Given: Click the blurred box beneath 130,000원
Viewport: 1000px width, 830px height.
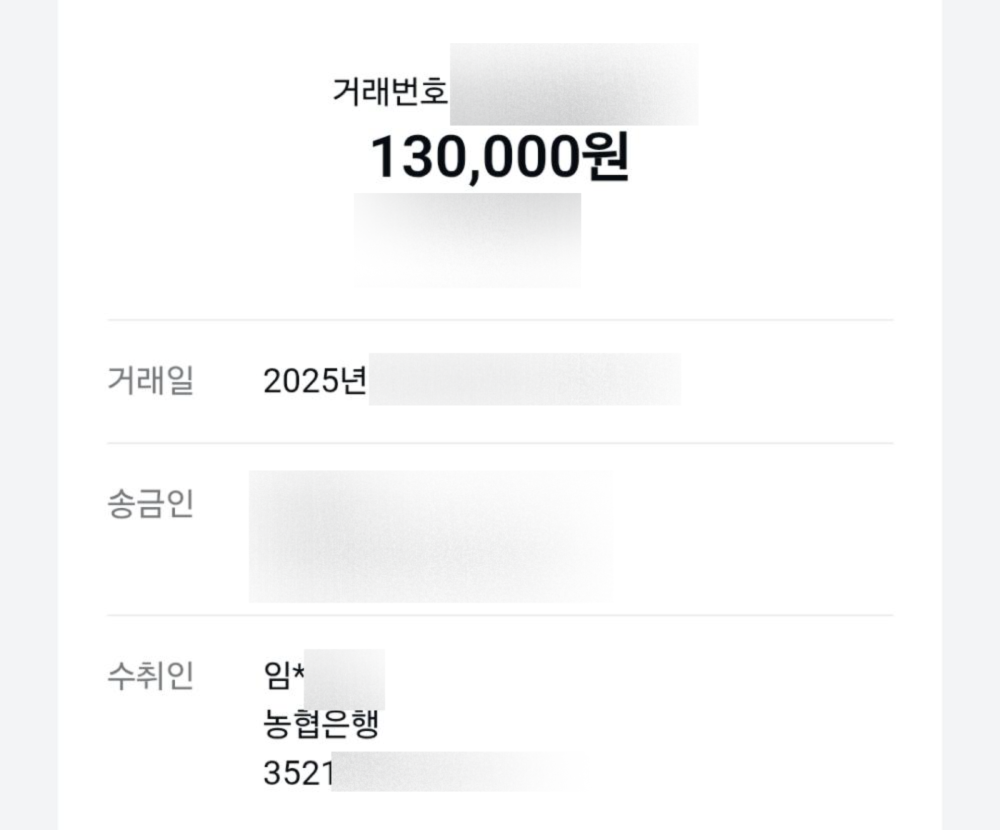Looking at the screenshot, I should click(467, 240).
